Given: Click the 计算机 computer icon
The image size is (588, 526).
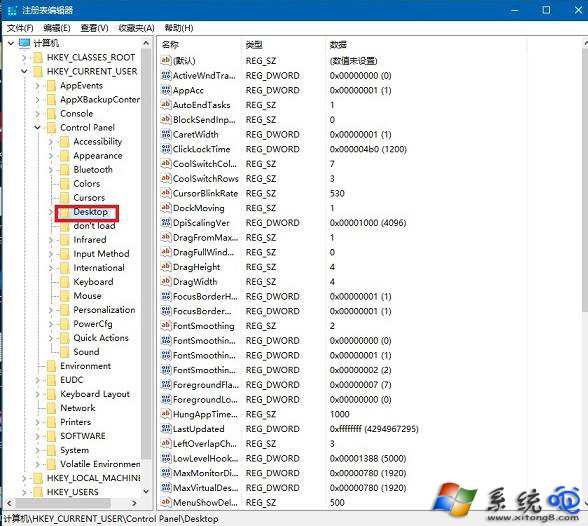Looking at the screenshot, I should [24, 43].
